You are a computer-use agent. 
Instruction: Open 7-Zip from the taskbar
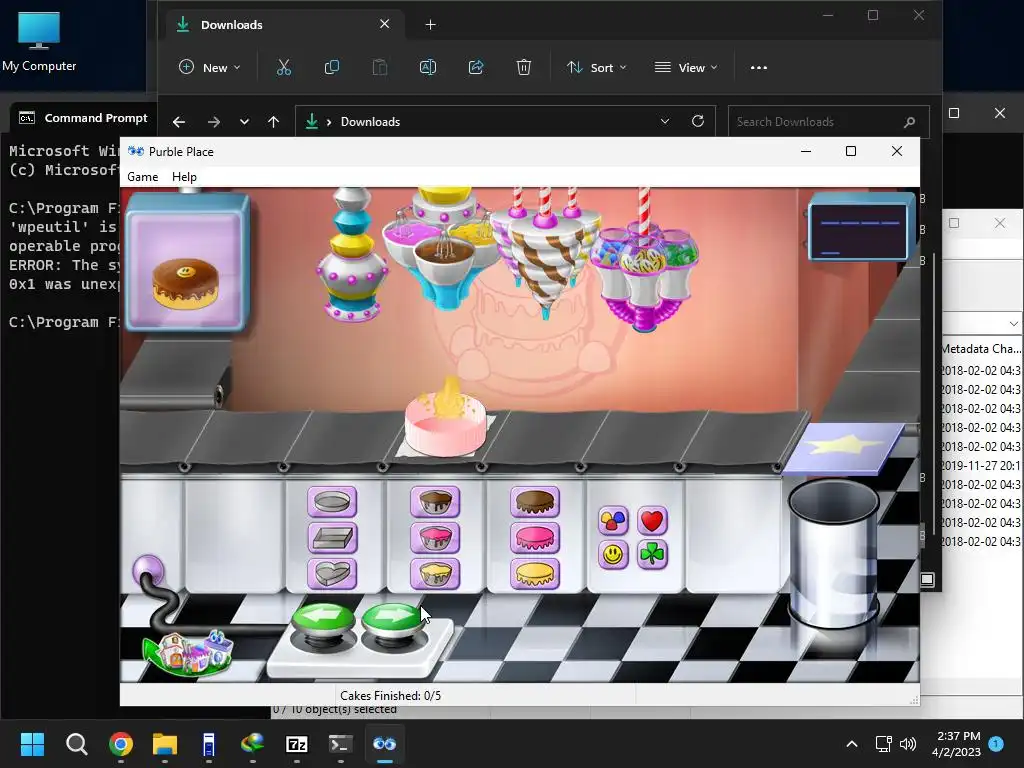pos(296,744)
